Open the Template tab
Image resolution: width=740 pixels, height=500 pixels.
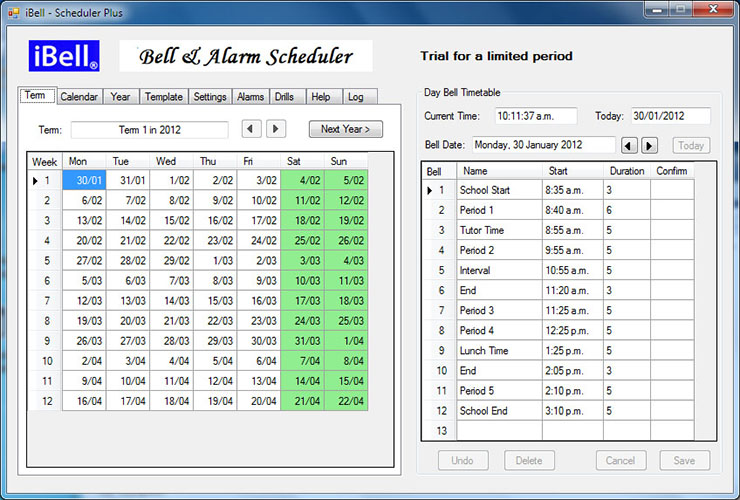pos(164,97)
